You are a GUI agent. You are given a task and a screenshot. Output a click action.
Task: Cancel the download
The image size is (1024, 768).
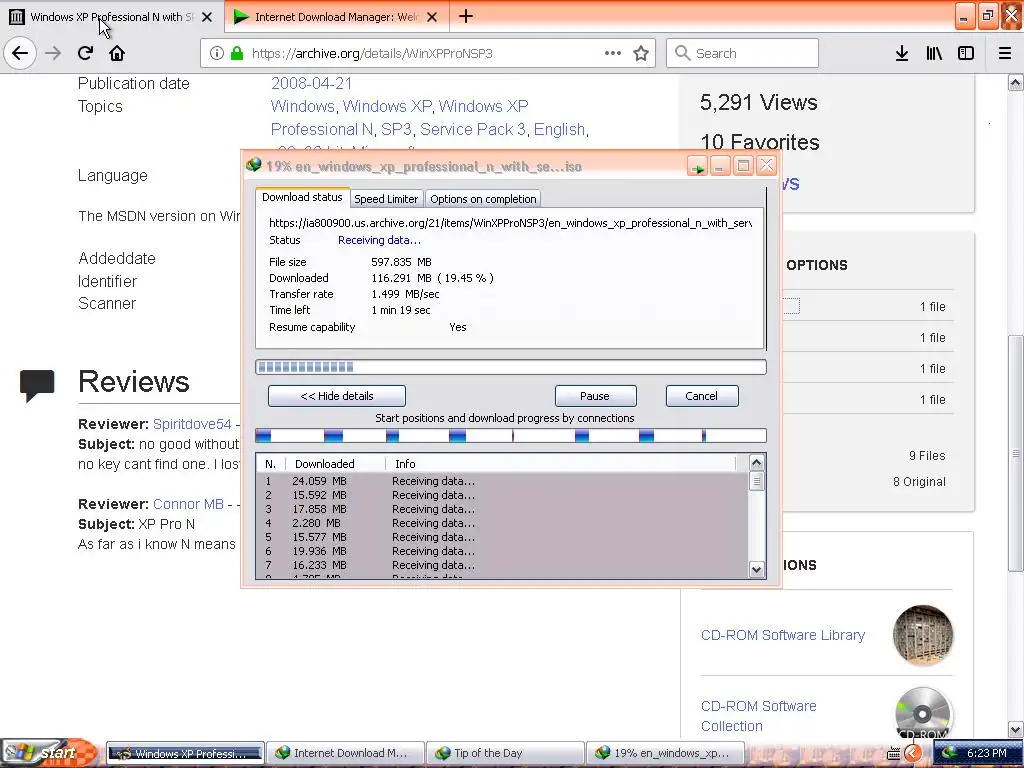coord(701,396)
